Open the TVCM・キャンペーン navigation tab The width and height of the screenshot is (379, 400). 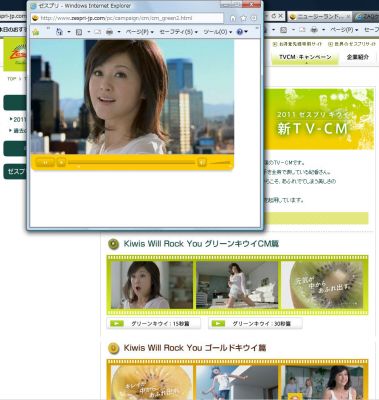[x=305, y=57]
